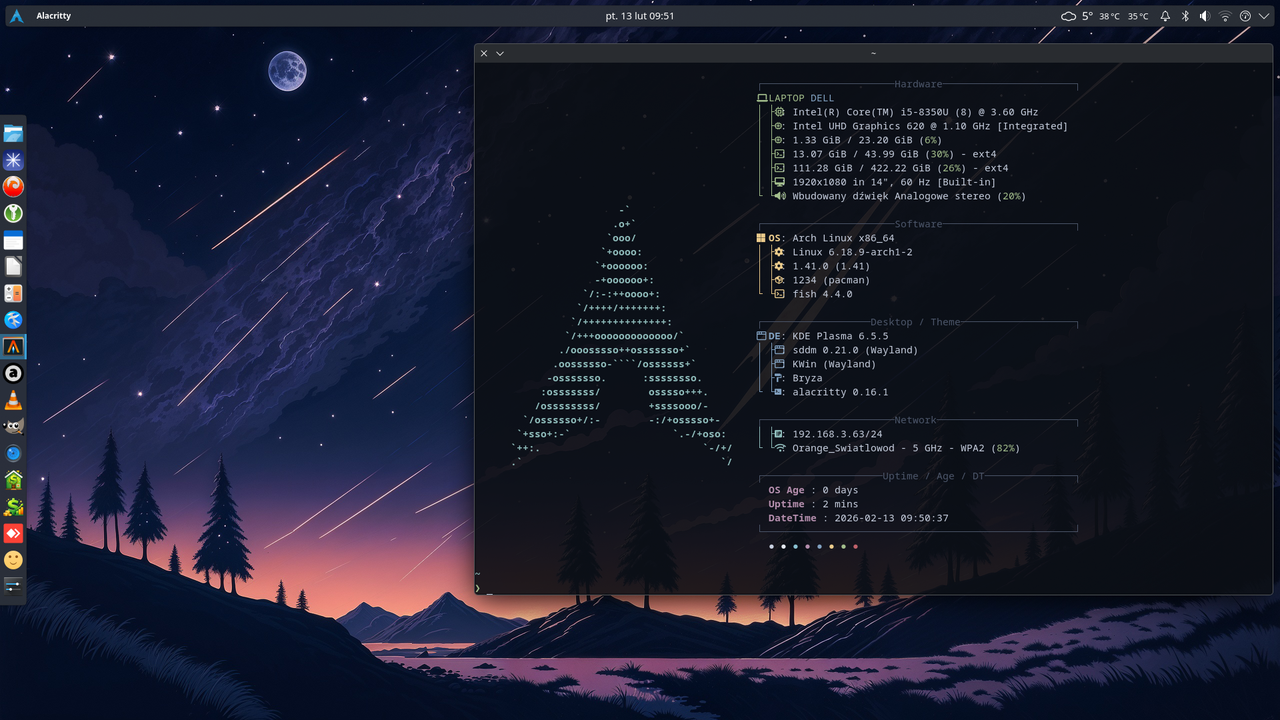This screenshot has height=720, width=1280.
Task: Open the green key password manager
Action: coord(13,214)
